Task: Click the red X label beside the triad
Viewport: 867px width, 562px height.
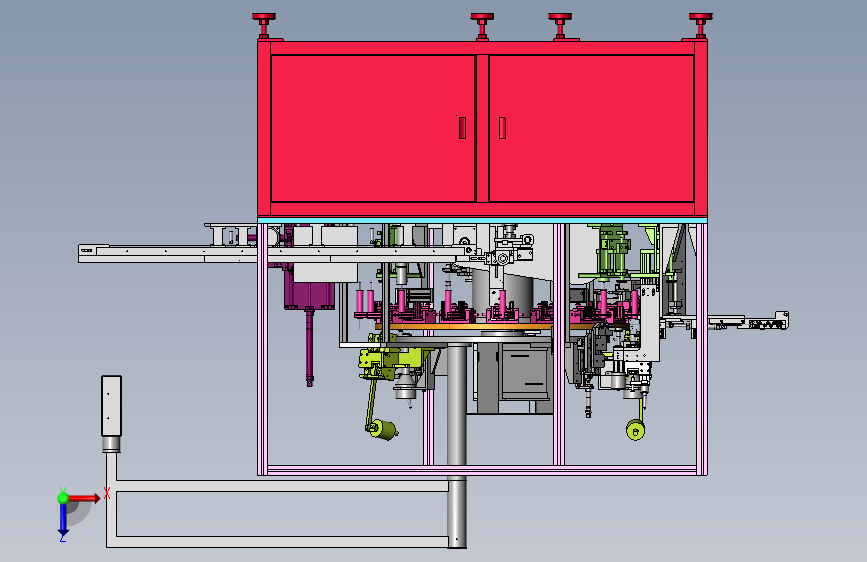Action: point(107,493)
